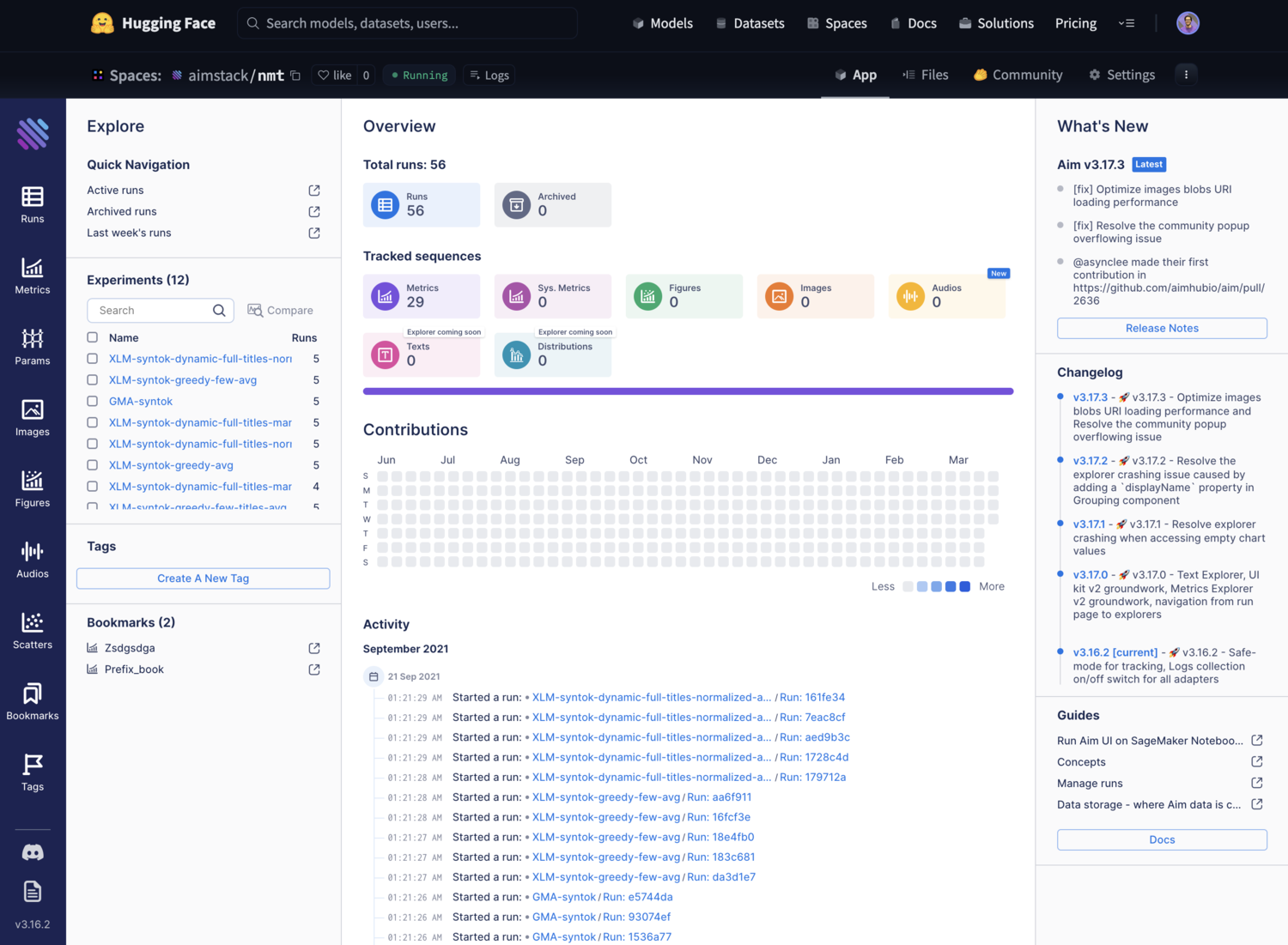Open Concepts guide external link icon
Screen dimensions: 1288x945
click(1257, 761)
